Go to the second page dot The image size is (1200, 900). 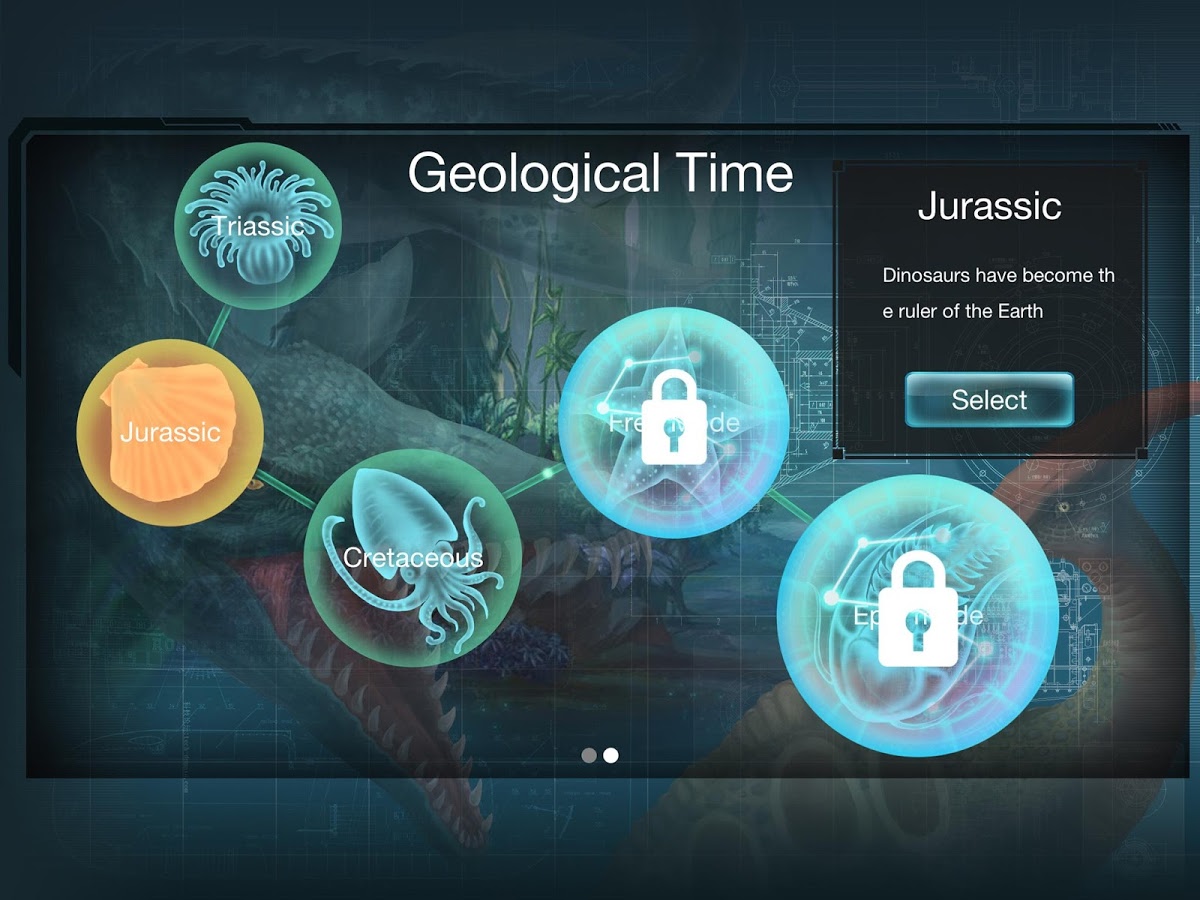pos(611,755)
